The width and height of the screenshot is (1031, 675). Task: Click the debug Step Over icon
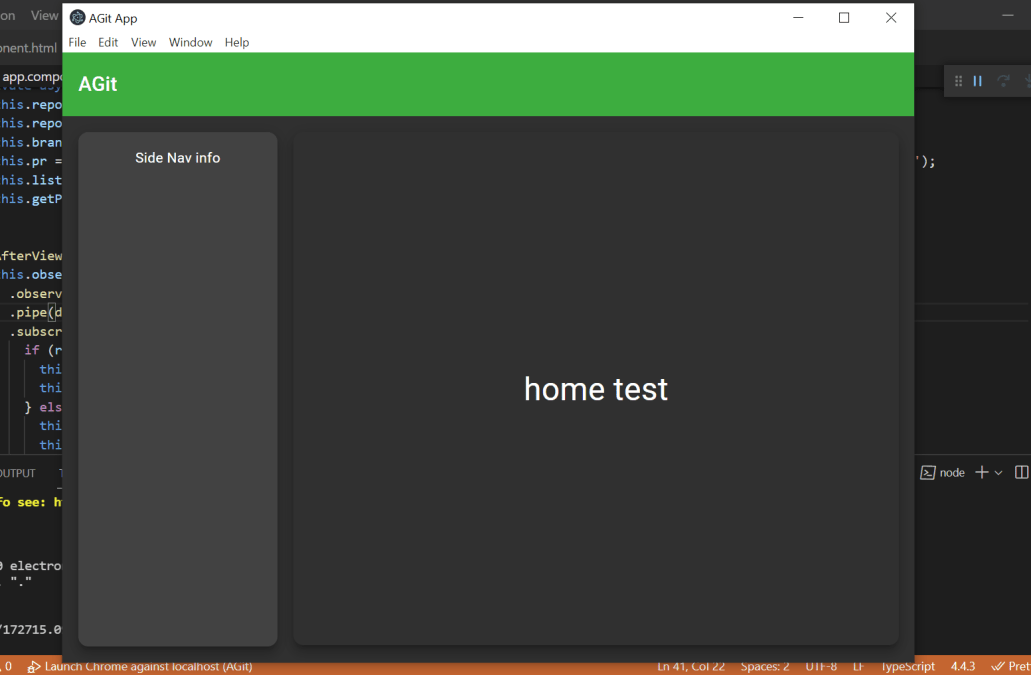click(x=1003, y=81)
